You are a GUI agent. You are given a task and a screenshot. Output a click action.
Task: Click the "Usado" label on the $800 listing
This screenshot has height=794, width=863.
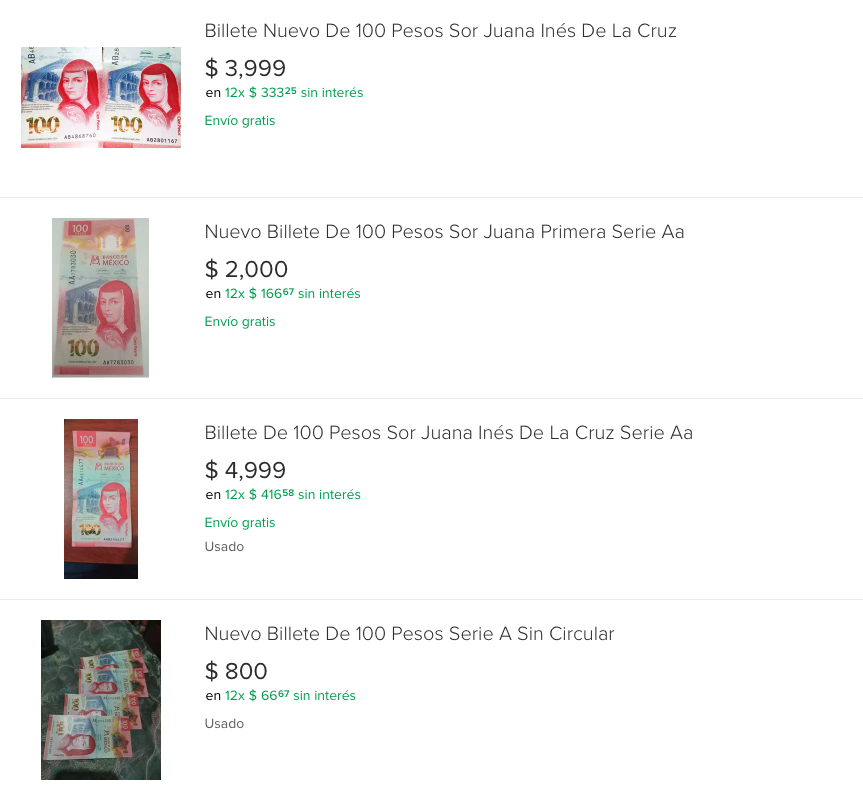[x=224, y=723]
